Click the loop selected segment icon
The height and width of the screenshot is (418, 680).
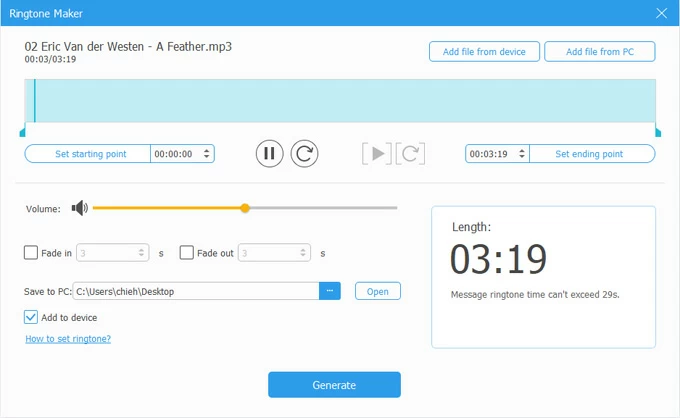pos(411,153)
